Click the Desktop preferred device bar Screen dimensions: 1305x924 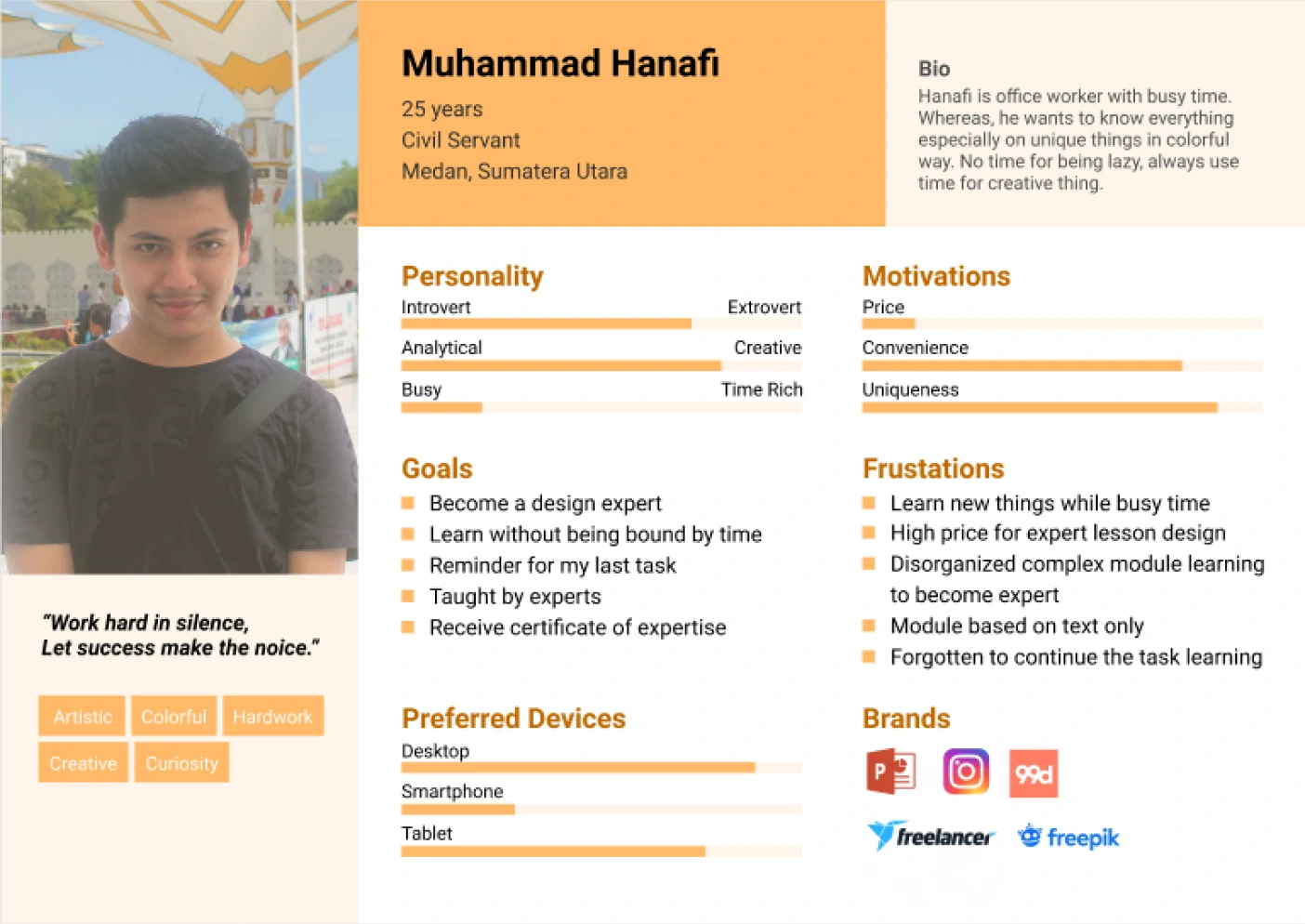point(601,768)
